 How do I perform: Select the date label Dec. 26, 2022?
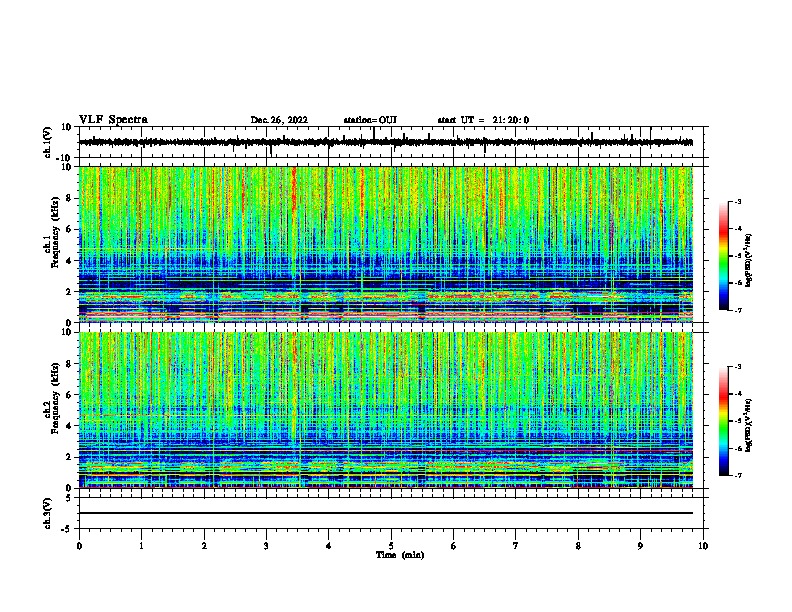[x=279, y=120]
